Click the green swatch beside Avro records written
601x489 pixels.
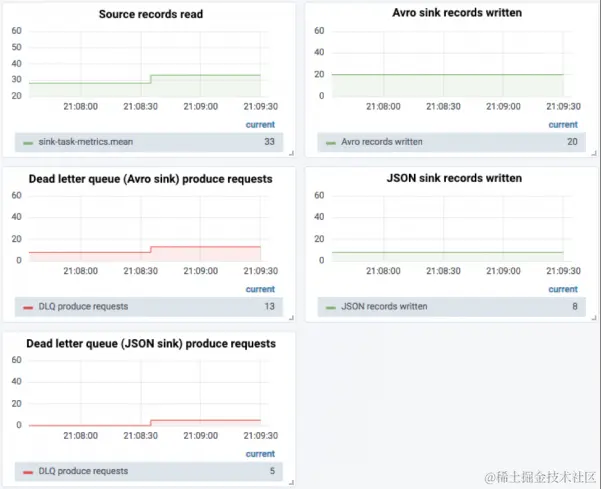point(331,143)
